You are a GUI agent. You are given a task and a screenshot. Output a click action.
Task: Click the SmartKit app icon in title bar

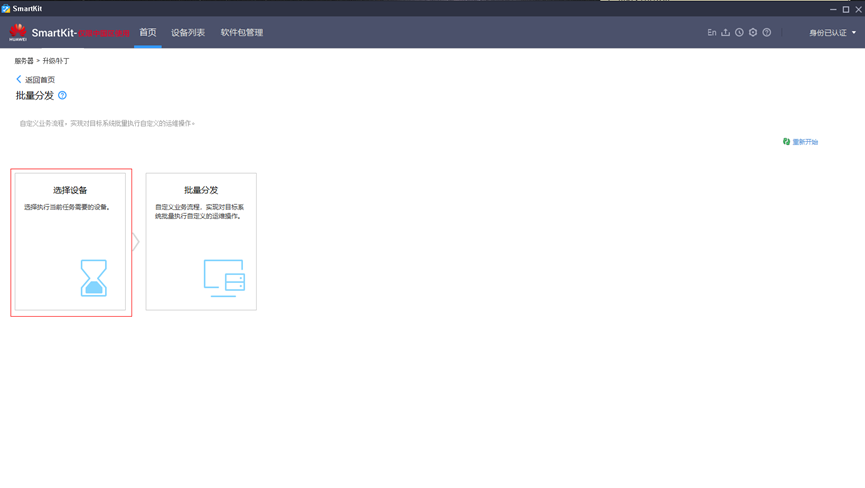[x=6, y=8]
